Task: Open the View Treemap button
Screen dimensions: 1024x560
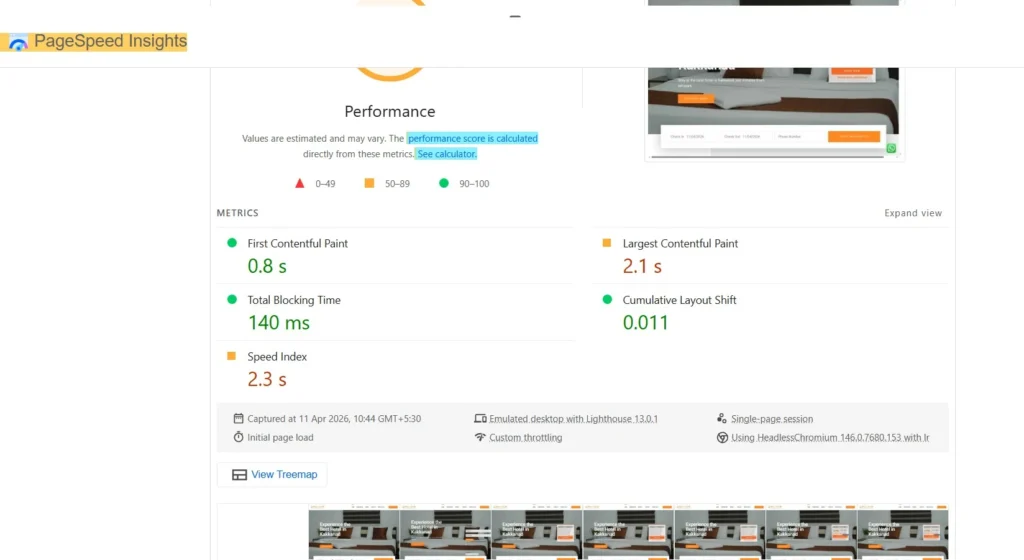Action: coord(273,475)
